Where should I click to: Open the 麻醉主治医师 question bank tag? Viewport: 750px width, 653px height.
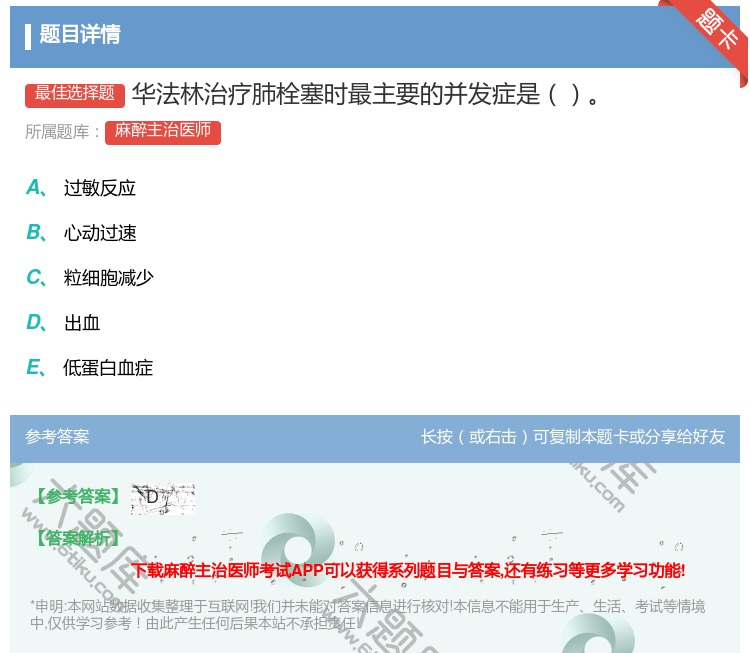[163, 132]
